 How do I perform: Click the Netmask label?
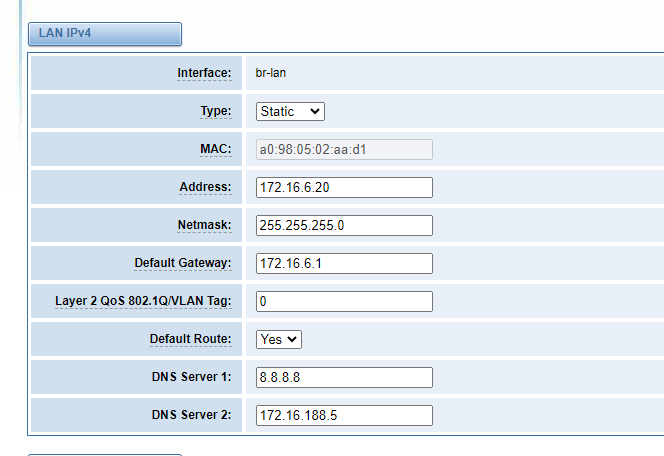pos(205,225)
